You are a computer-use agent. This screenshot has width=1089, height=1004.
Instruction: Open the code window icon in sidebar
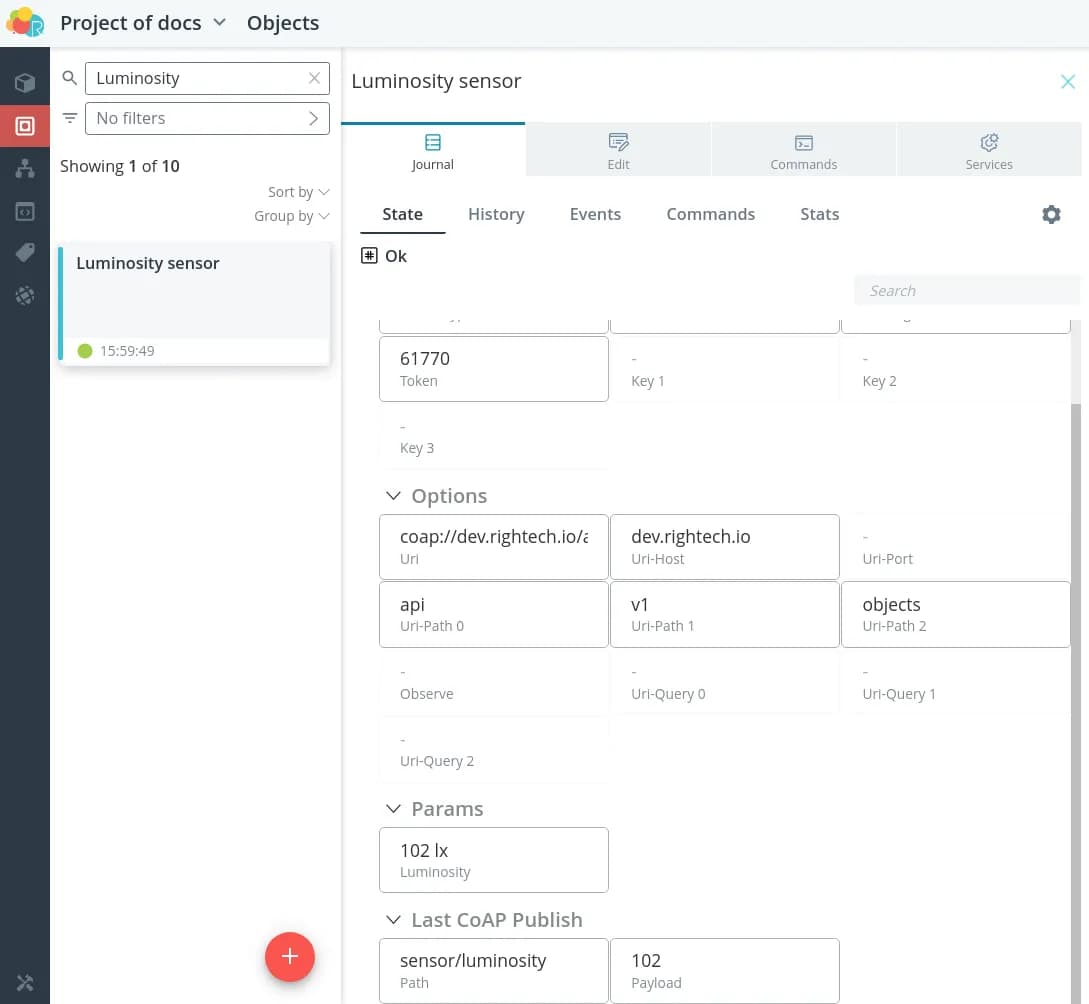(x=25, y=211)
